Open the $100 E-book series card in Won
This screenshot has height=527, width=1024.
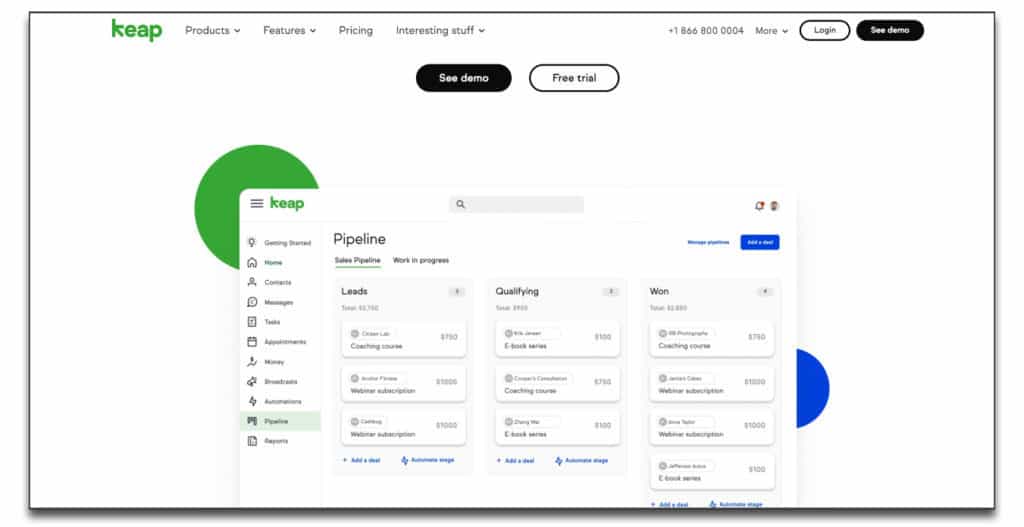711,471
